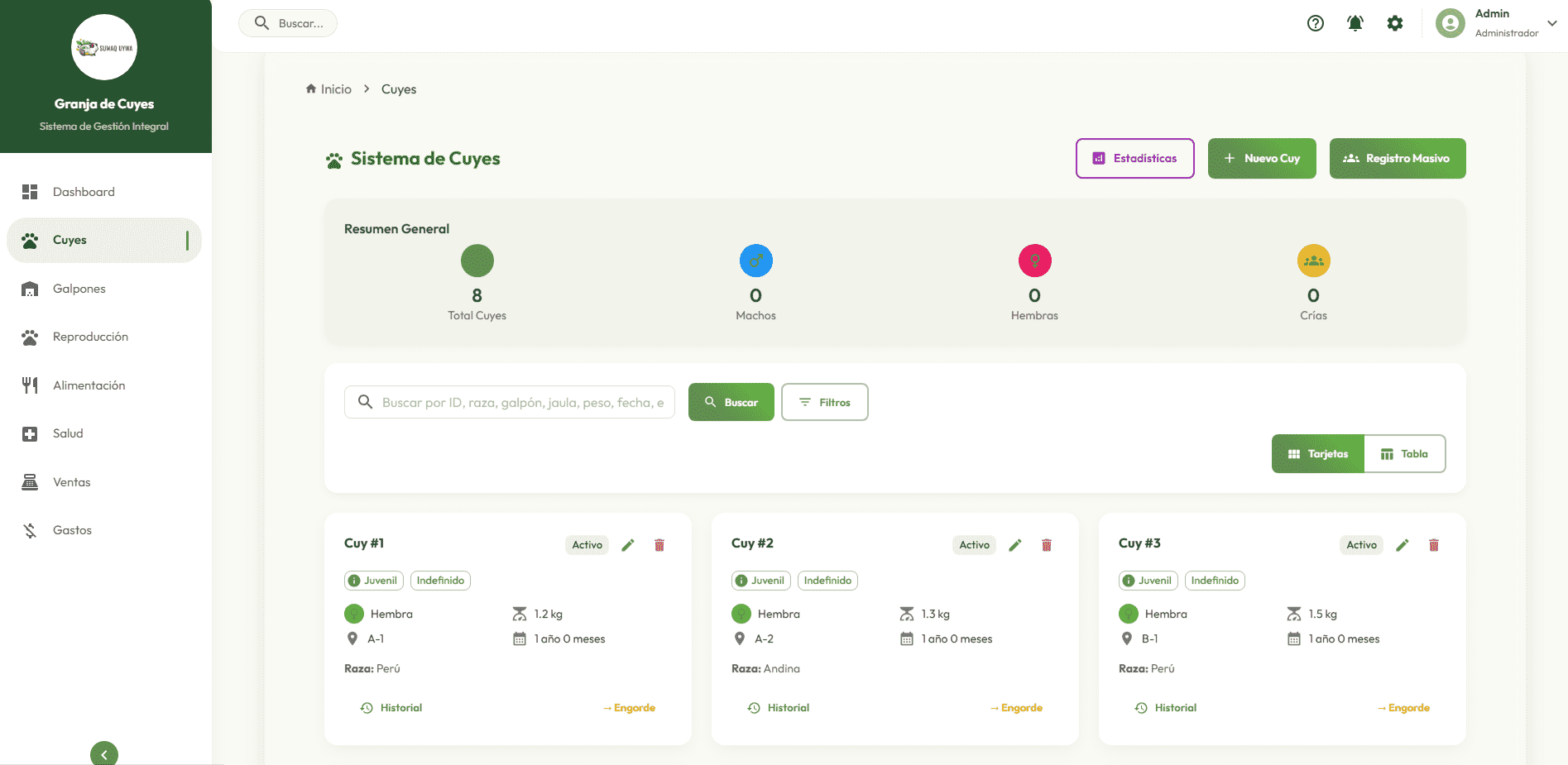
Task: Click the pencil icon on Cuy #3
Action: [1402, 545]
